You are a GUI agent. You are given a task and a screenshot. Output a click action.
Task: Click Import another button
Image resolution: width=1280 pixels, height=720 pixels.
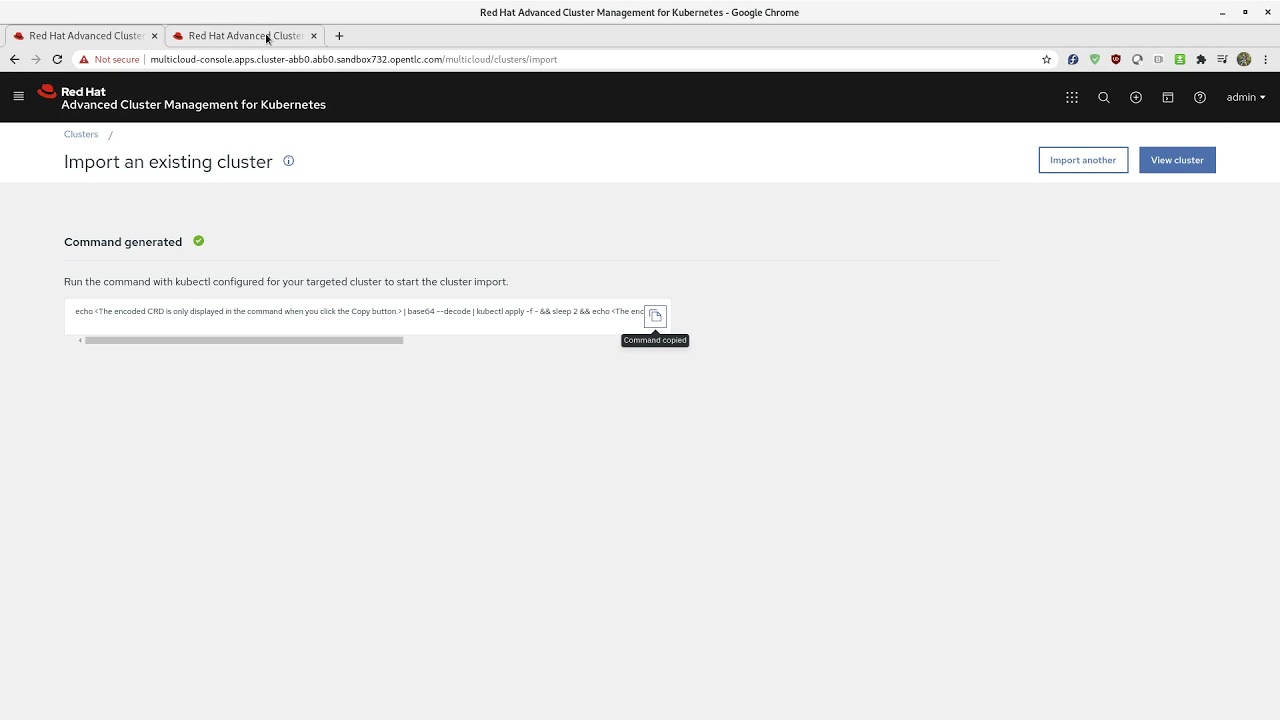[x=1083, y=160]
